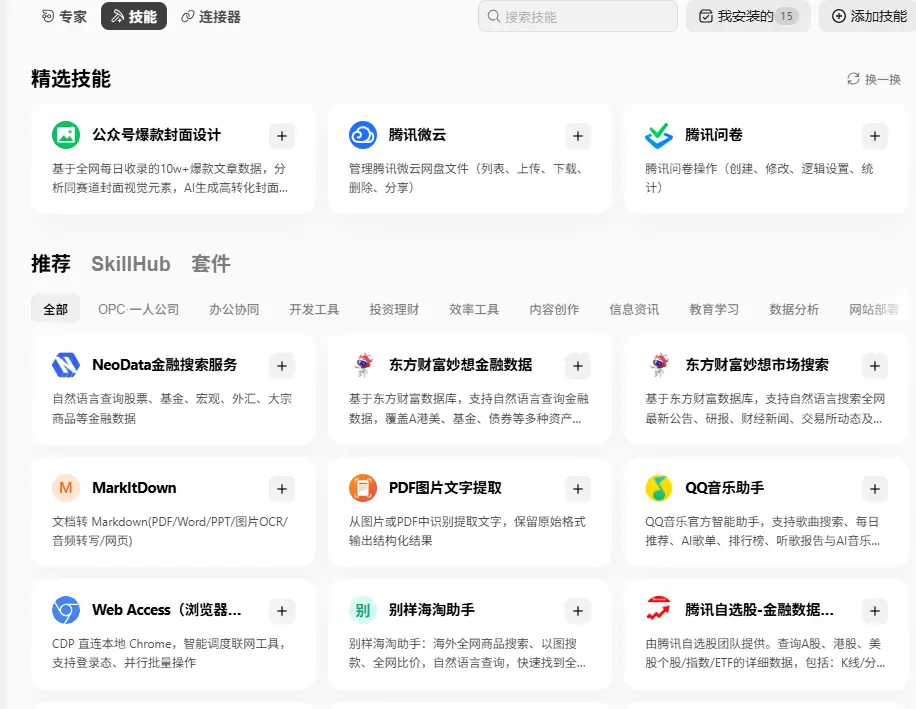This screenshot has width=916, height=709.
Task: Filter by 教育学习 category
Action: pos(714,310)
